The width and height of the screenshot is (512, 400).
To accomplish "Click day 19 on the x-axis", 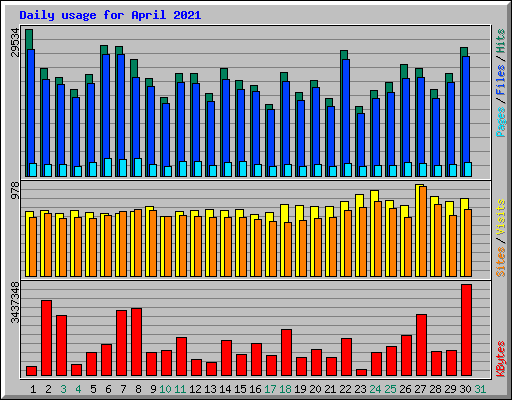I will (x=300, y=389).
